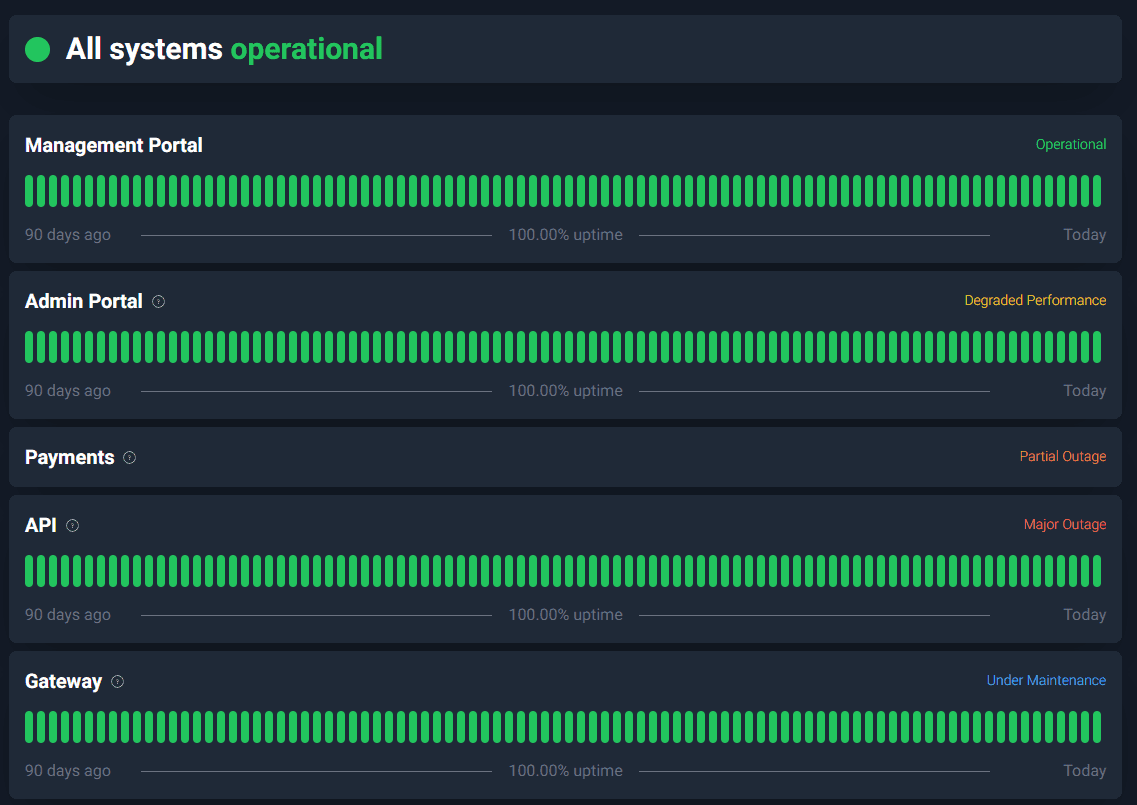1137x805 pixels.
Task: Click the info icon next to Gateway
Action: coord(118,681)
